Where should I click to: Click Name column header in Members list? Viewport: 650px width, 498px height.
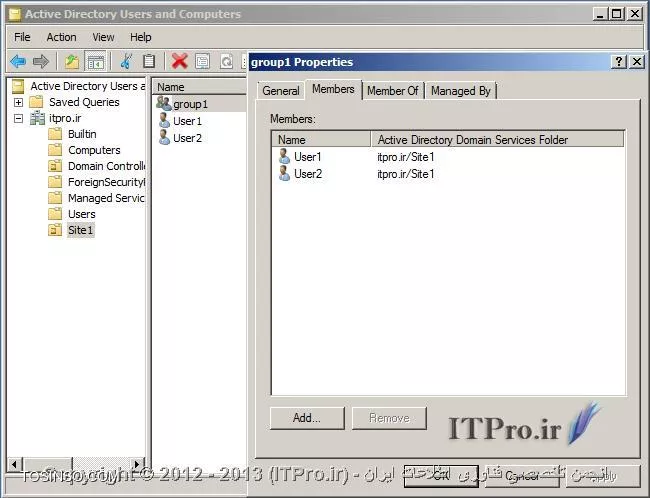321,140
